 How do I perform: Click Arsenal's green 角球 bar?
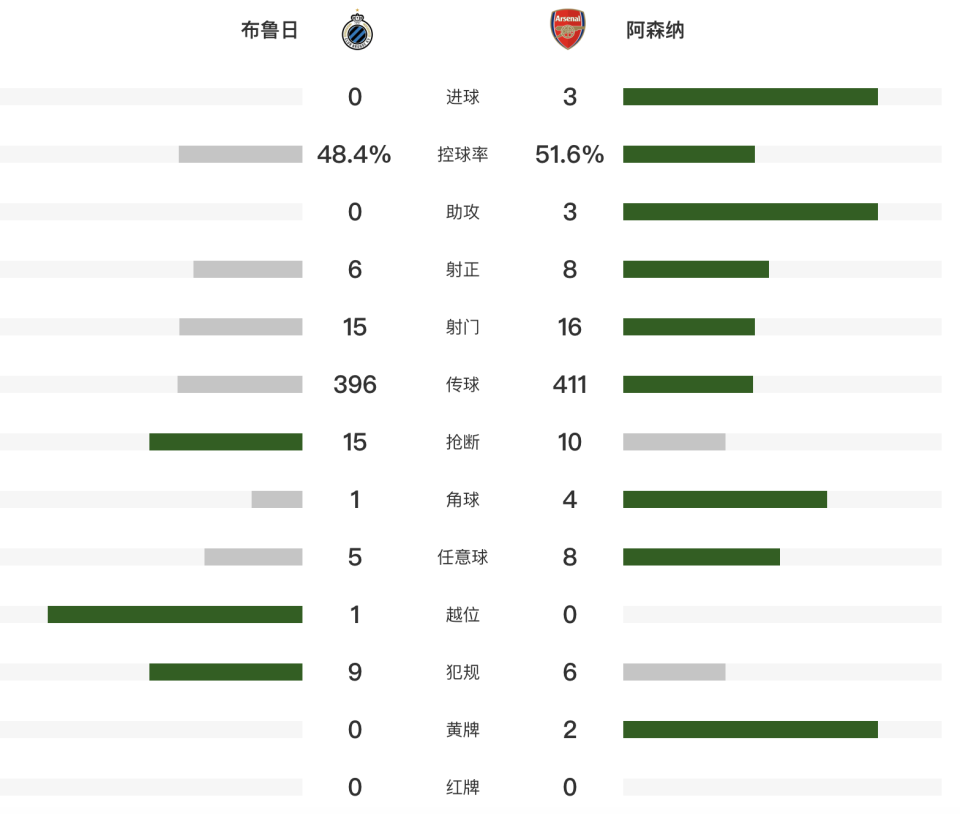(x=725, y=499)
